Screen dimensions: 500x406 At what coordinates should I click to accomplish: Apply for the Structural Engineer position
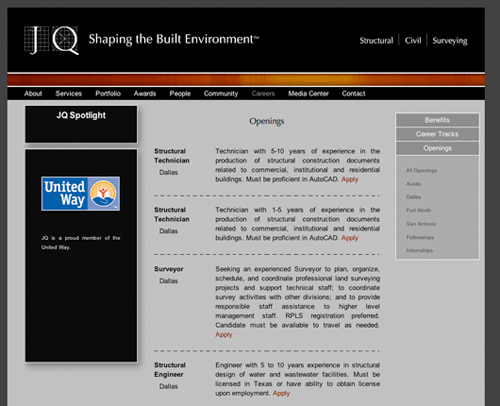pyautogui.click(x=281, y=393)
